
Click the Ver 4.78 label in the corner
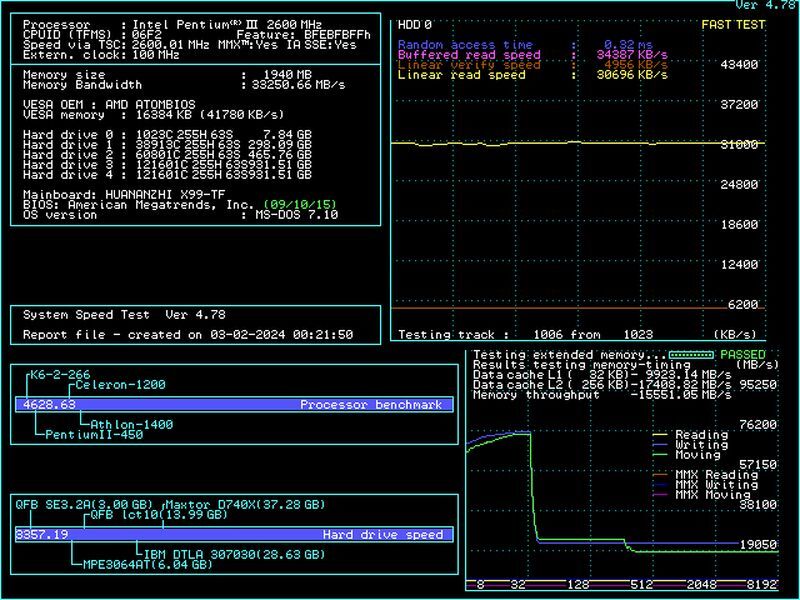pyautogui.click(x=767, y=5)
